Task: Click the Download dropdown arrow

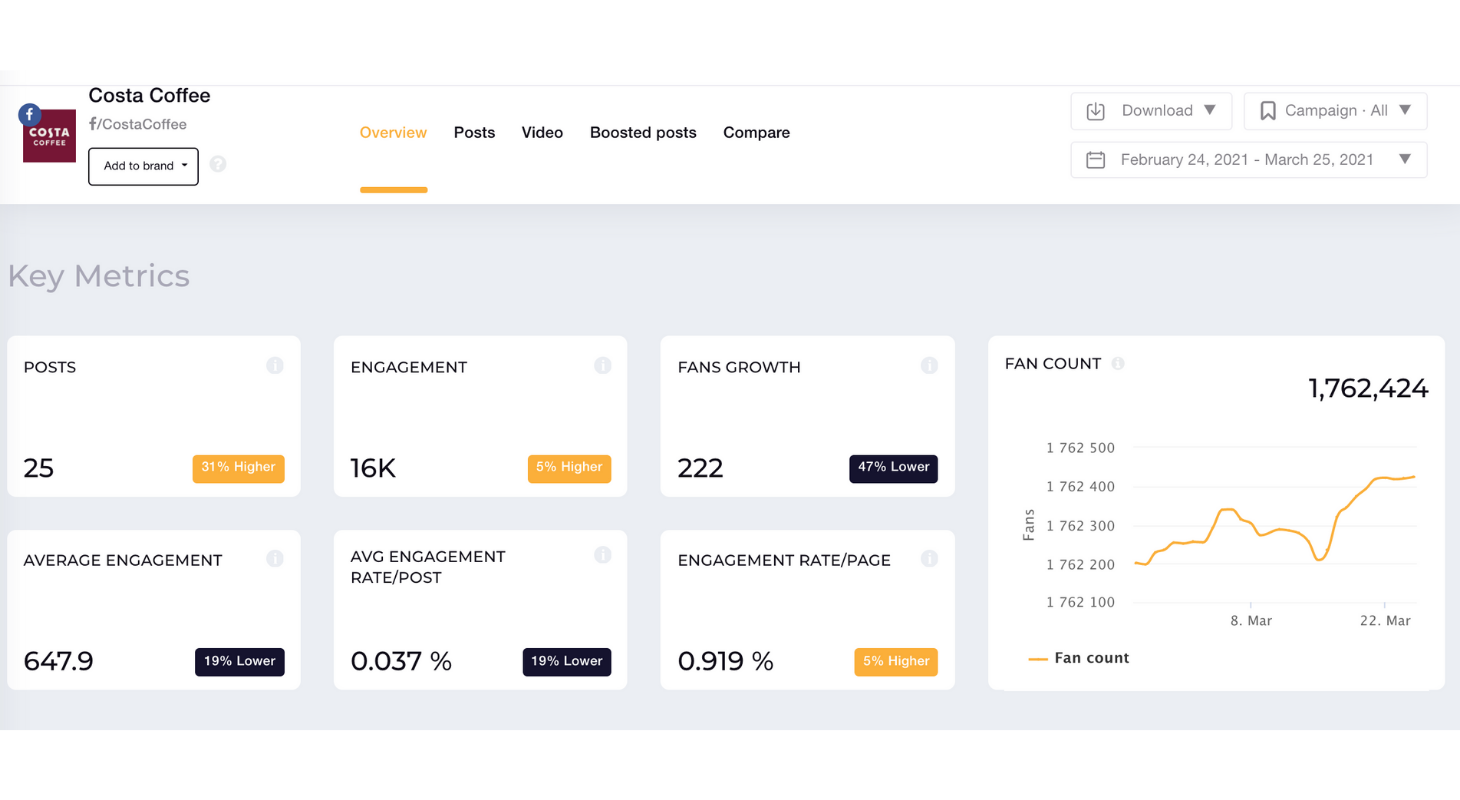Action: click(x=1210, y=110)
